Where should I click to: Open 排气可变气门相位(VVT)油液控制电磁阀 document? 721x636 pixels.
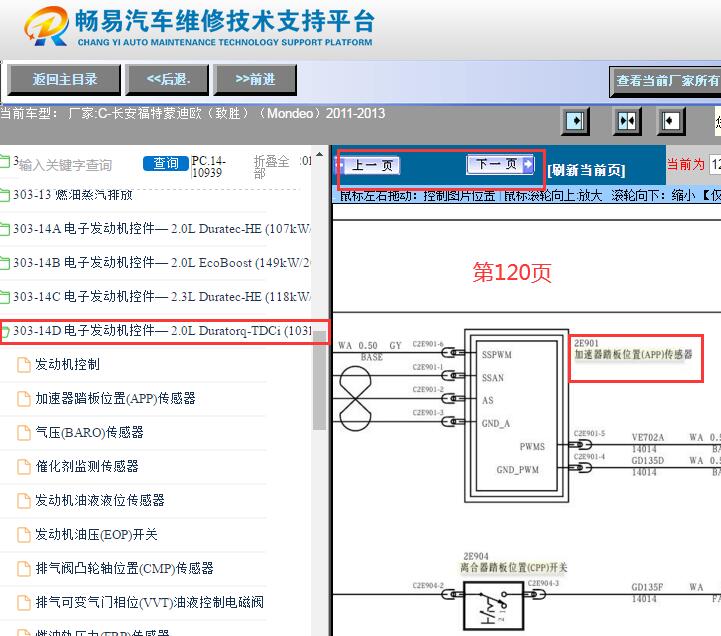[149, 602]
